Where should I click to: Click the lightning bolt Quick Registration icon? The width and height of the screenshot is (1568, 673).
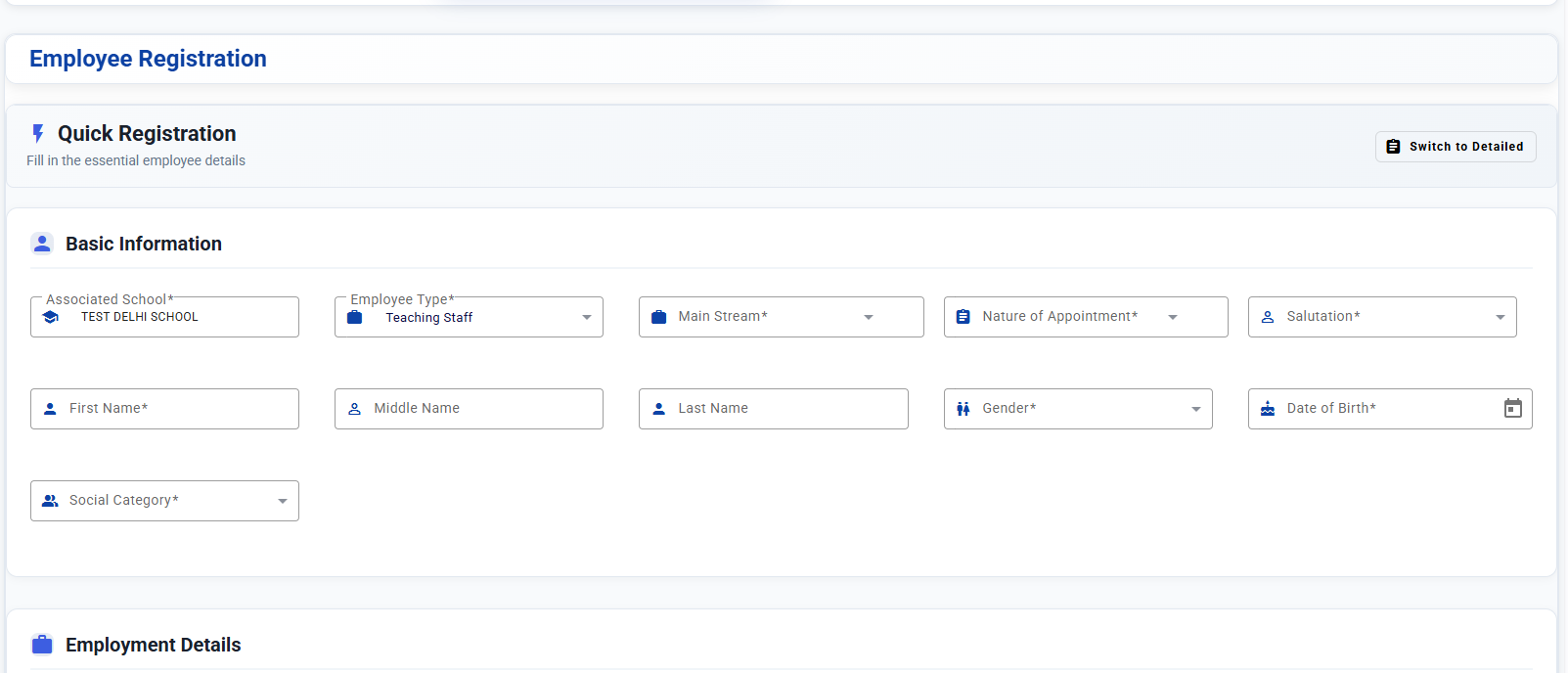38,133
